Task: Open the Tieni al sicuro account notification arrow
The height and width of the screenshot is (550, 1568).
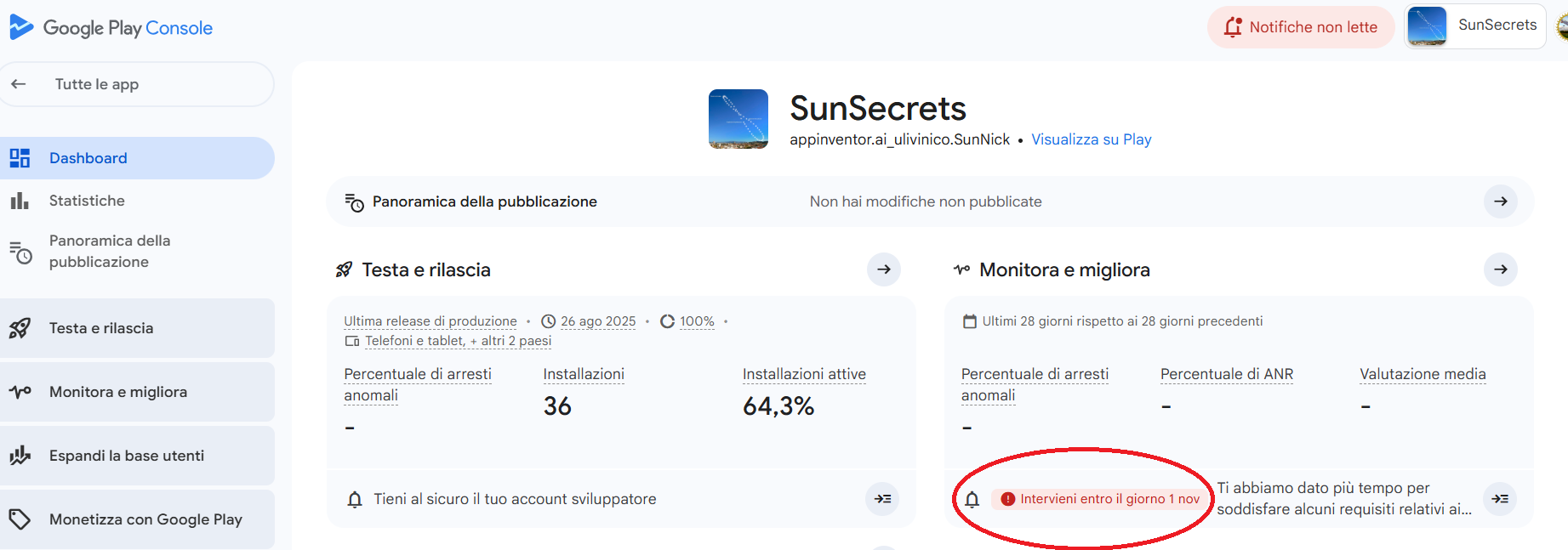Action: pyautogui.click(x=882, y=499)
